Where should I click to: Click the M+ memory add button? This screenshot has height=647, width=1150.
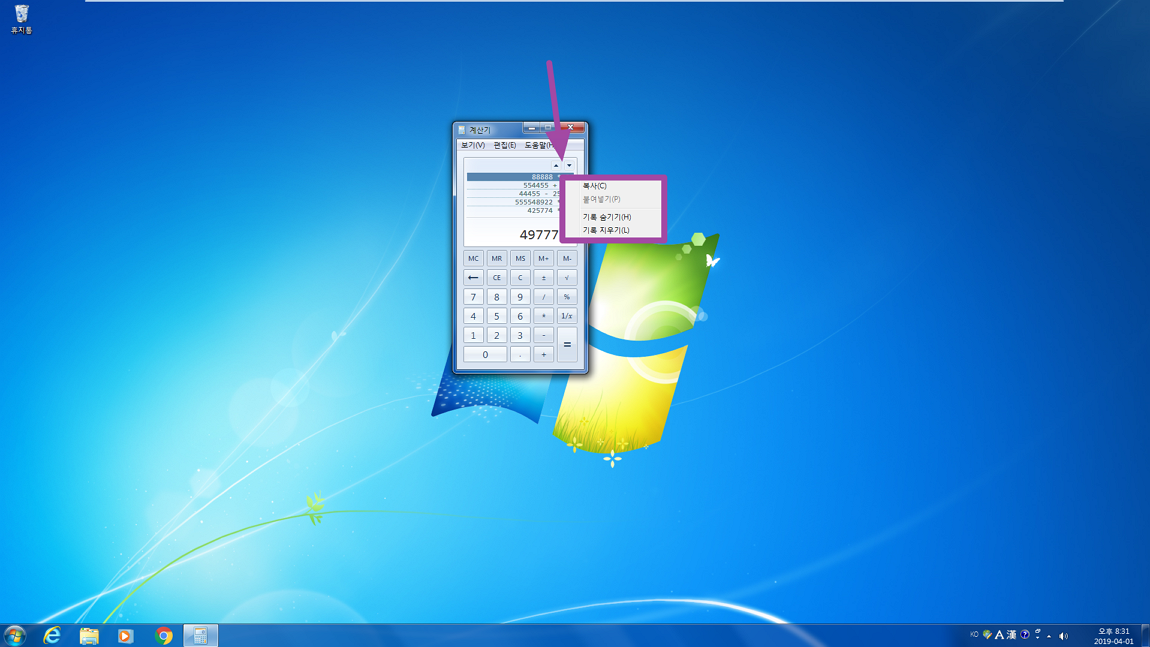543,259
